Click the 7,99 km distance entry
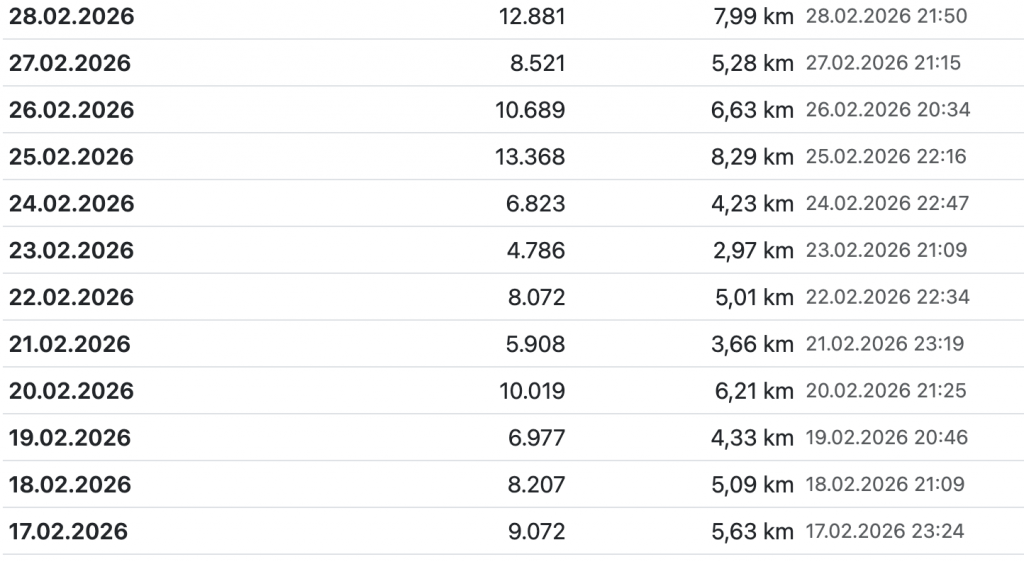 (x=753, y=17)
